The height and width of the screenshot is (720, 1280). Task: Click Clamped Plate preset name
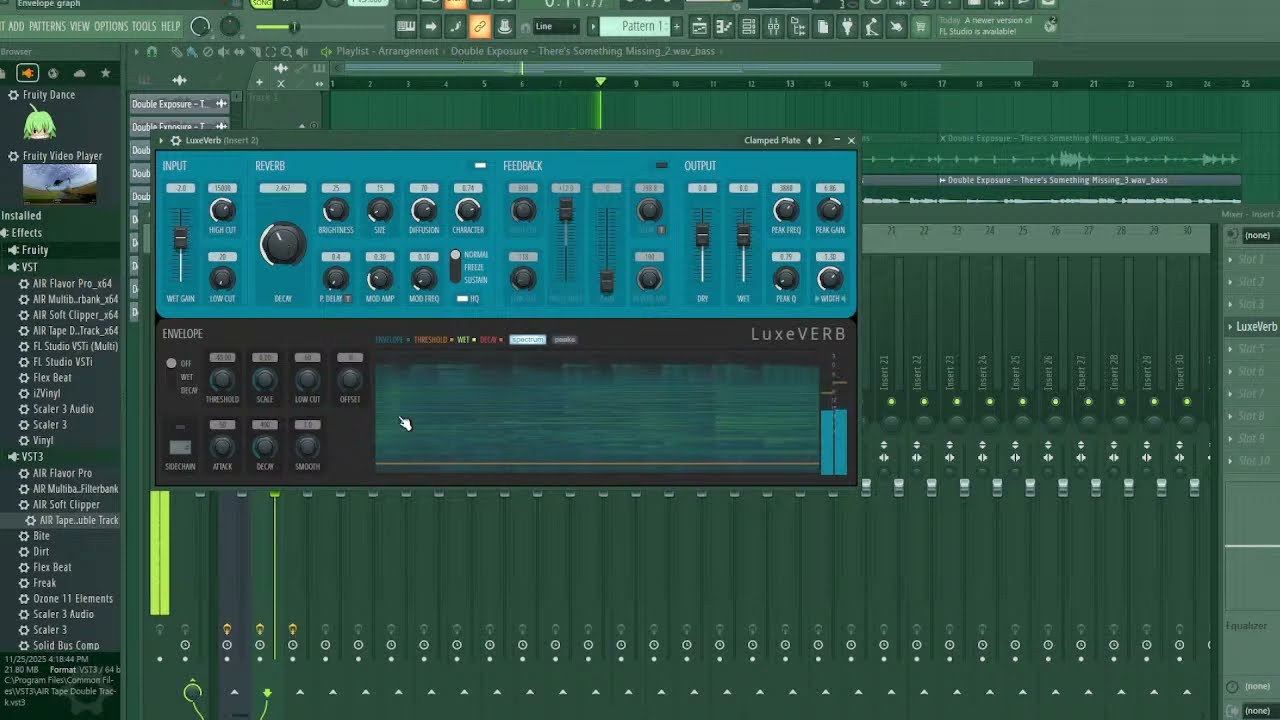772,141
